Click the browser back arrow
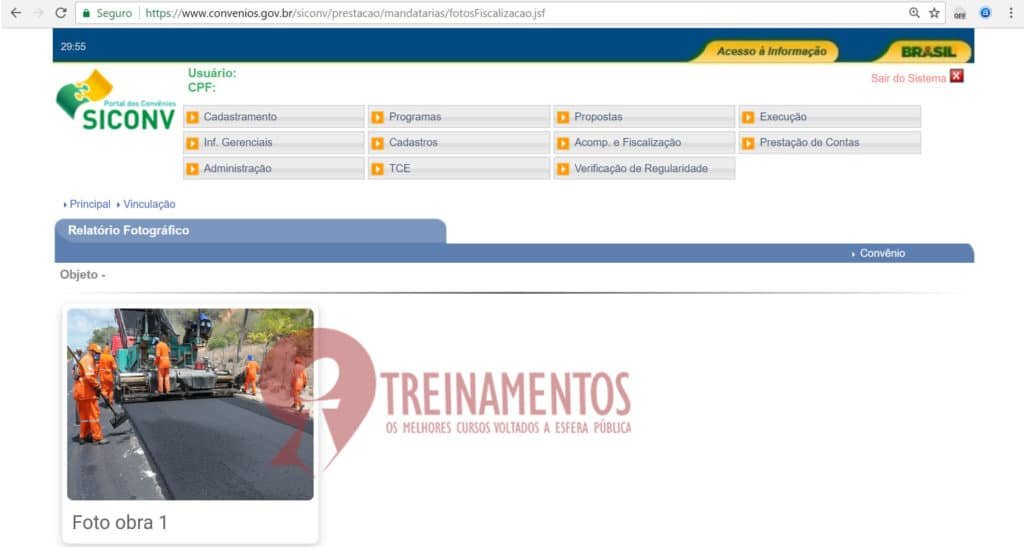The height and width of the screenshot is (551, 1024). click(16, 13)
